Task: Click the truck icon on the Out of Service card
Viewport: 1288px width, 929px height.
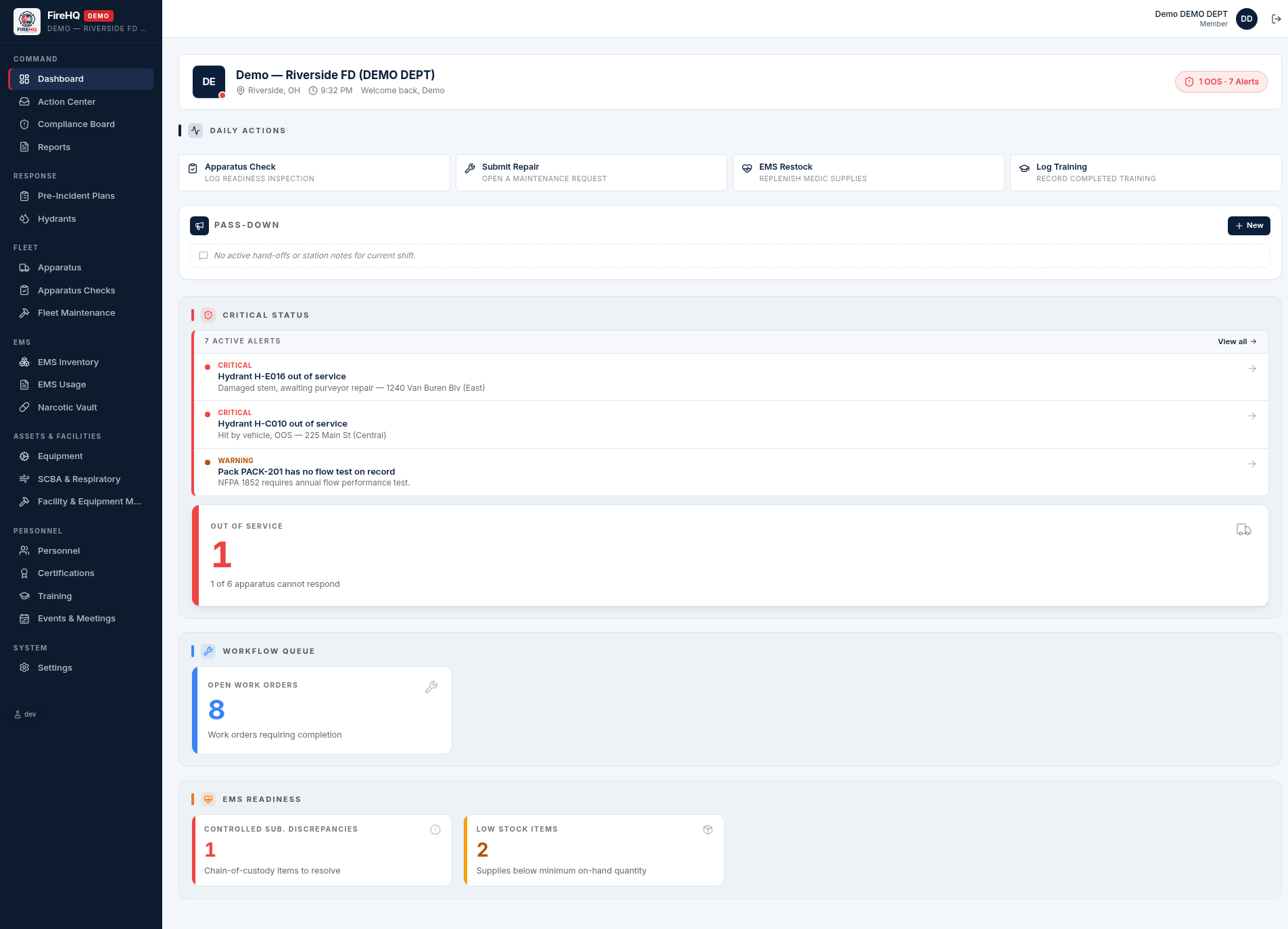Action: point(1244,529)
